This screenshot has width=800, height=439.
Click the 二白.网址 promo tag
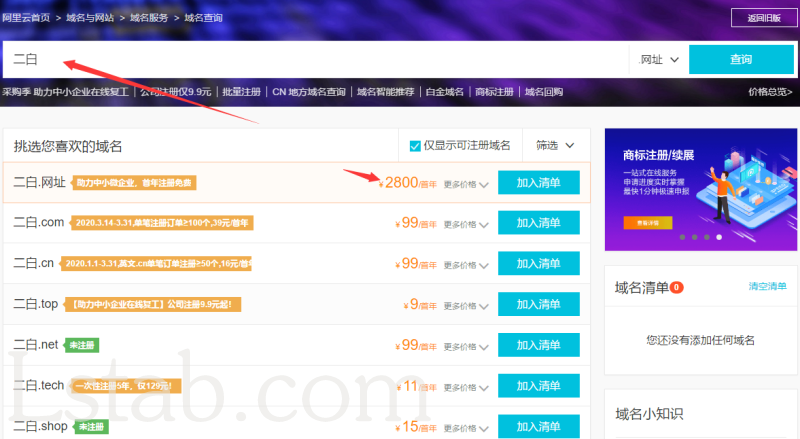(134, 183)
